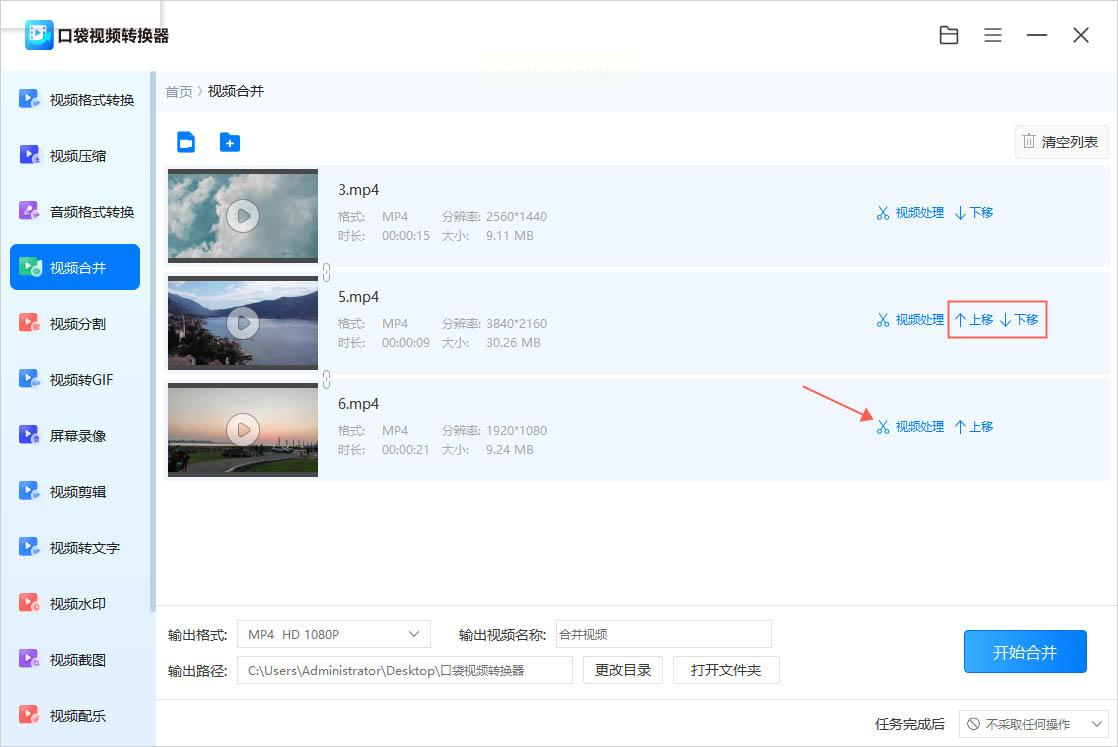Click 视频处理 for 6.mp4

tap(911, 426)
